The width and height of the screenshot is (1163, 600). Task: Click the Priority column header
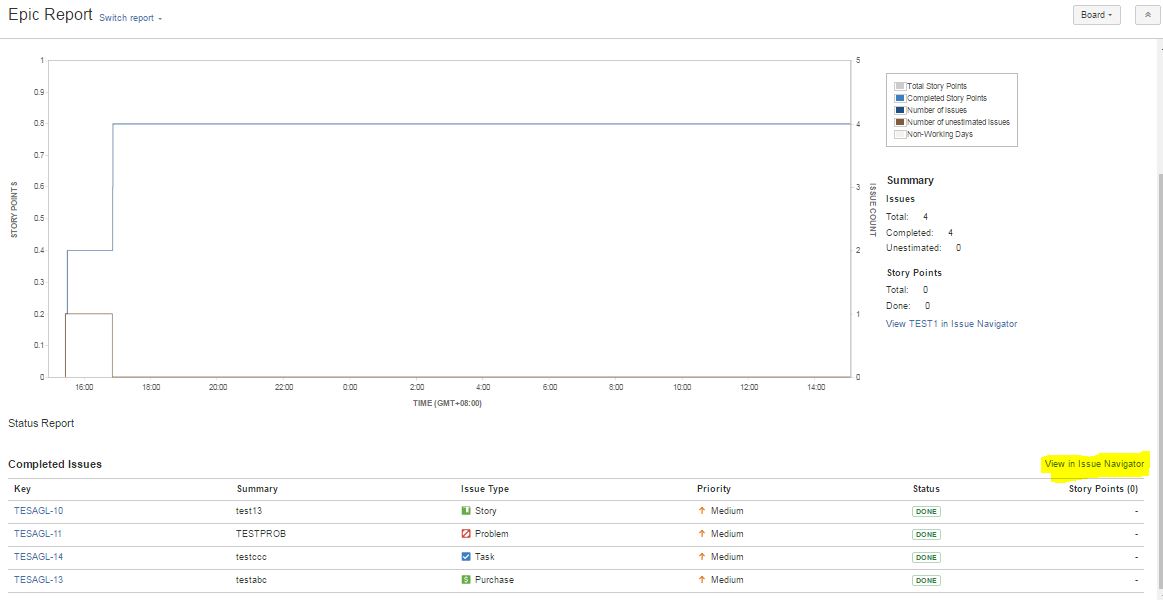point(714,489)
